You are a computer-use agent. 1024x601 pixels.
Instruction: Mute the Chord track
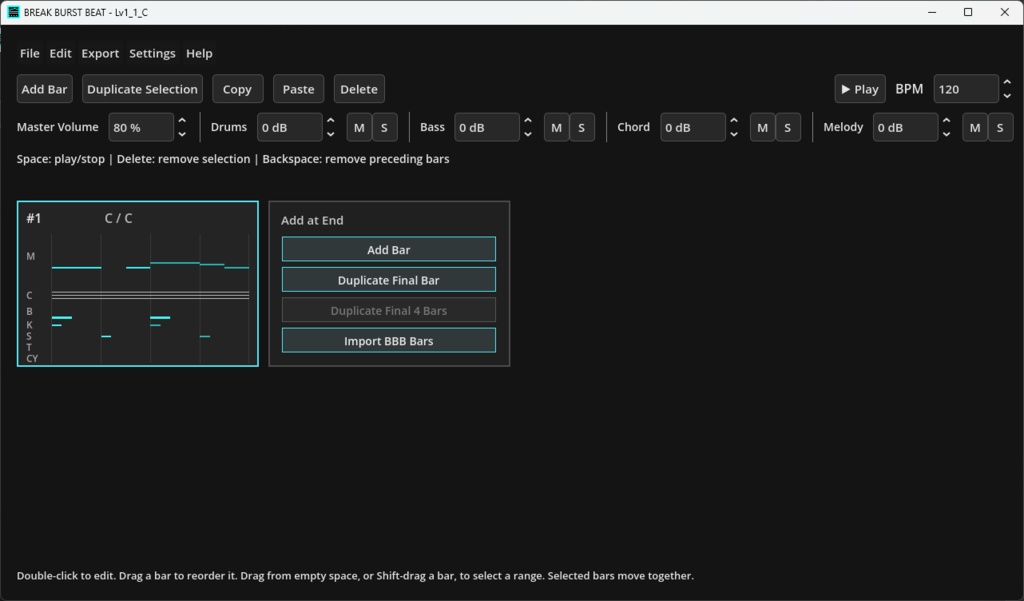[763, 127]
